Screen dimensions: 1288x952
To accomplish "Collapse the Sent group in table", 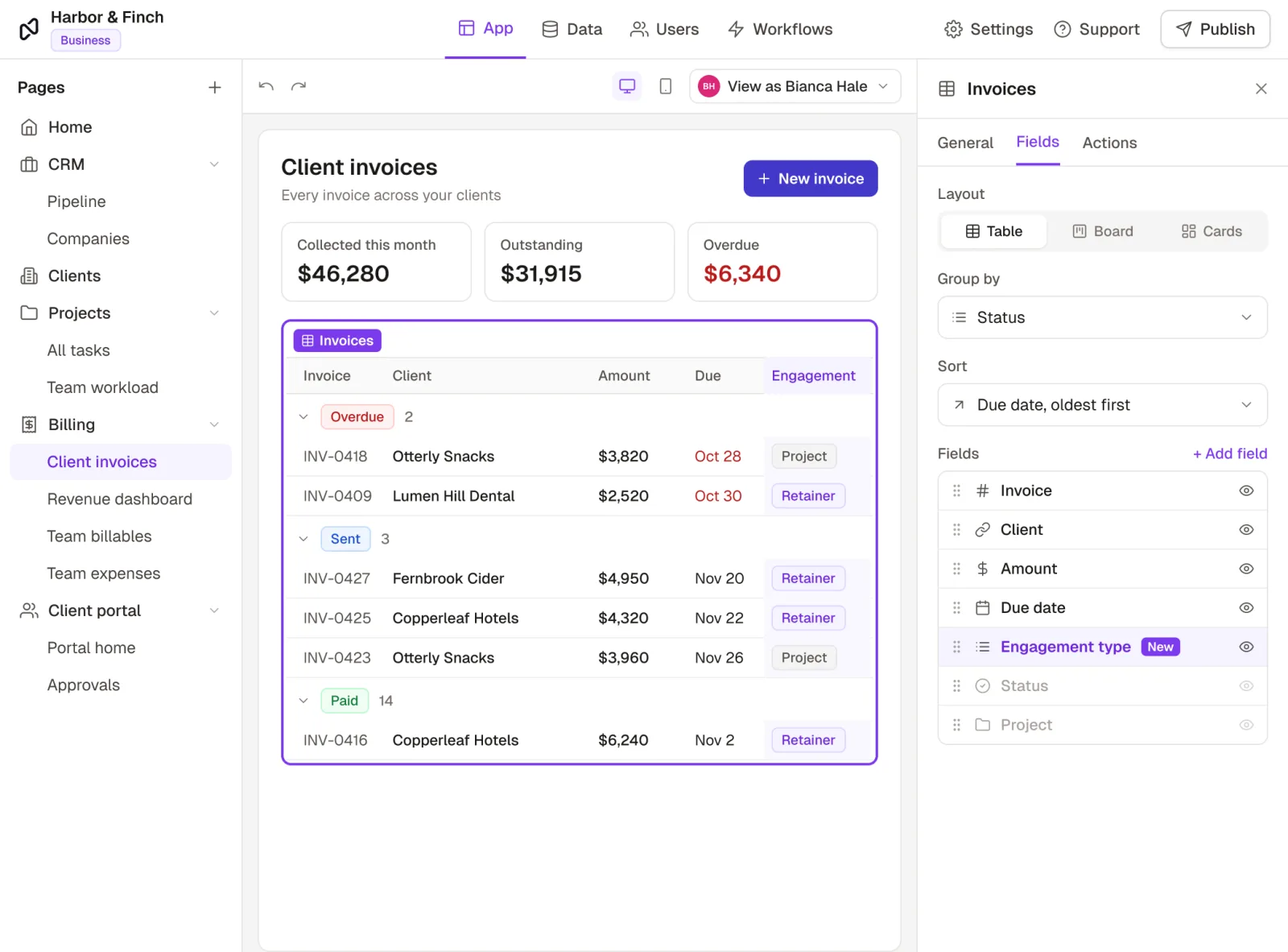I will click(303, 539).
